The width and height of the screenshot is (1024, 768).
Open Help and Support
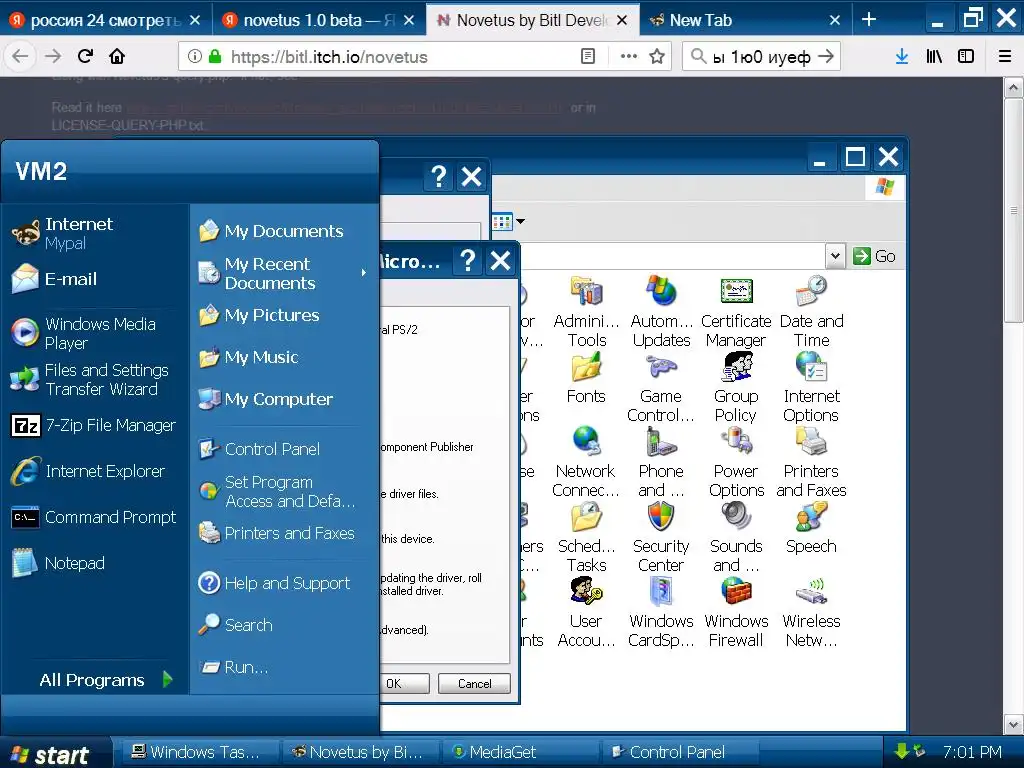click(283, 583)
